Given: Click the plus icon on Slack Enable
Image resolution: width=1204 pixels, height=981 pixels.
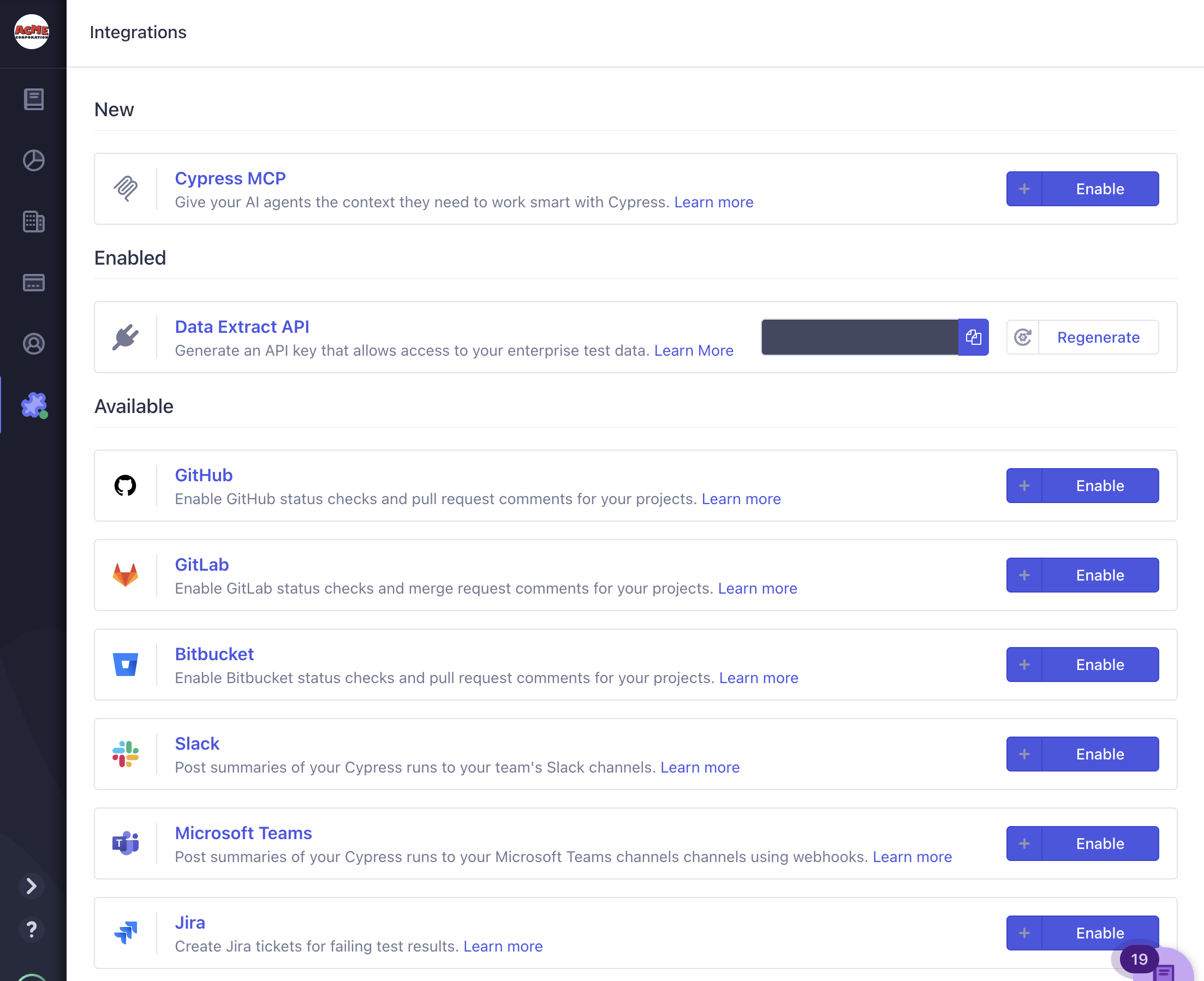Looking at the screenshot, I should (1024, 754).
